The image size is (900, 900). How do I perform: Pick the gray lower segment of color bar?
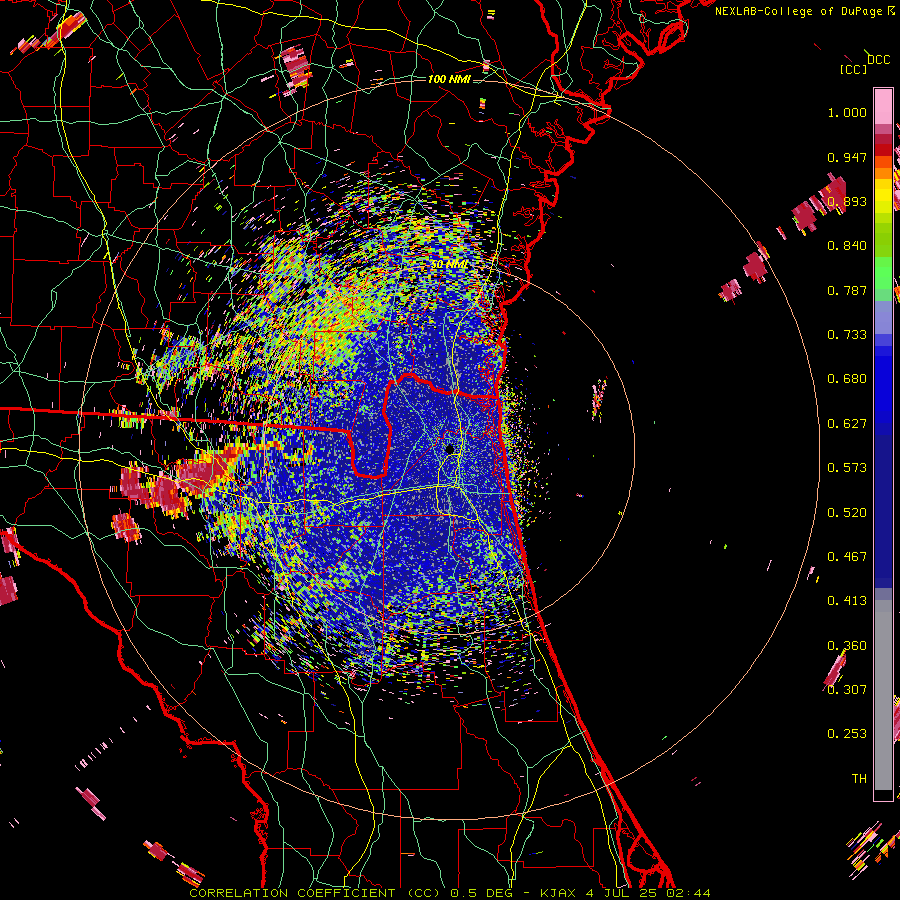(x=883, y=695)
